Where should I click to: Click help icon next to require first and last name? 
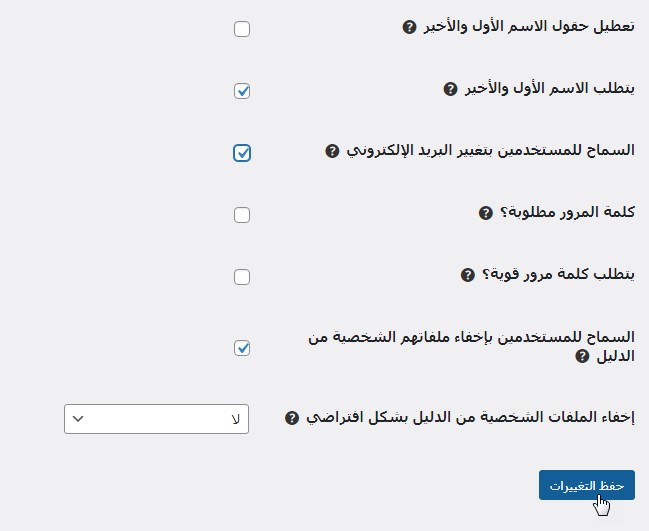[x=450, y=89]
